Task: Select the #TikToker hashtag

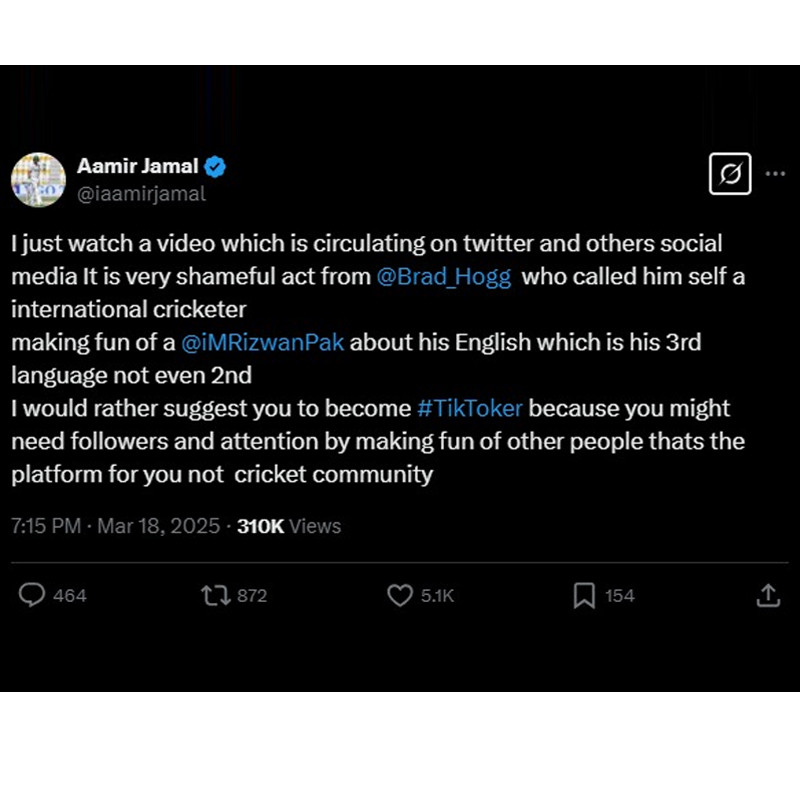Action: coord(469,408)
